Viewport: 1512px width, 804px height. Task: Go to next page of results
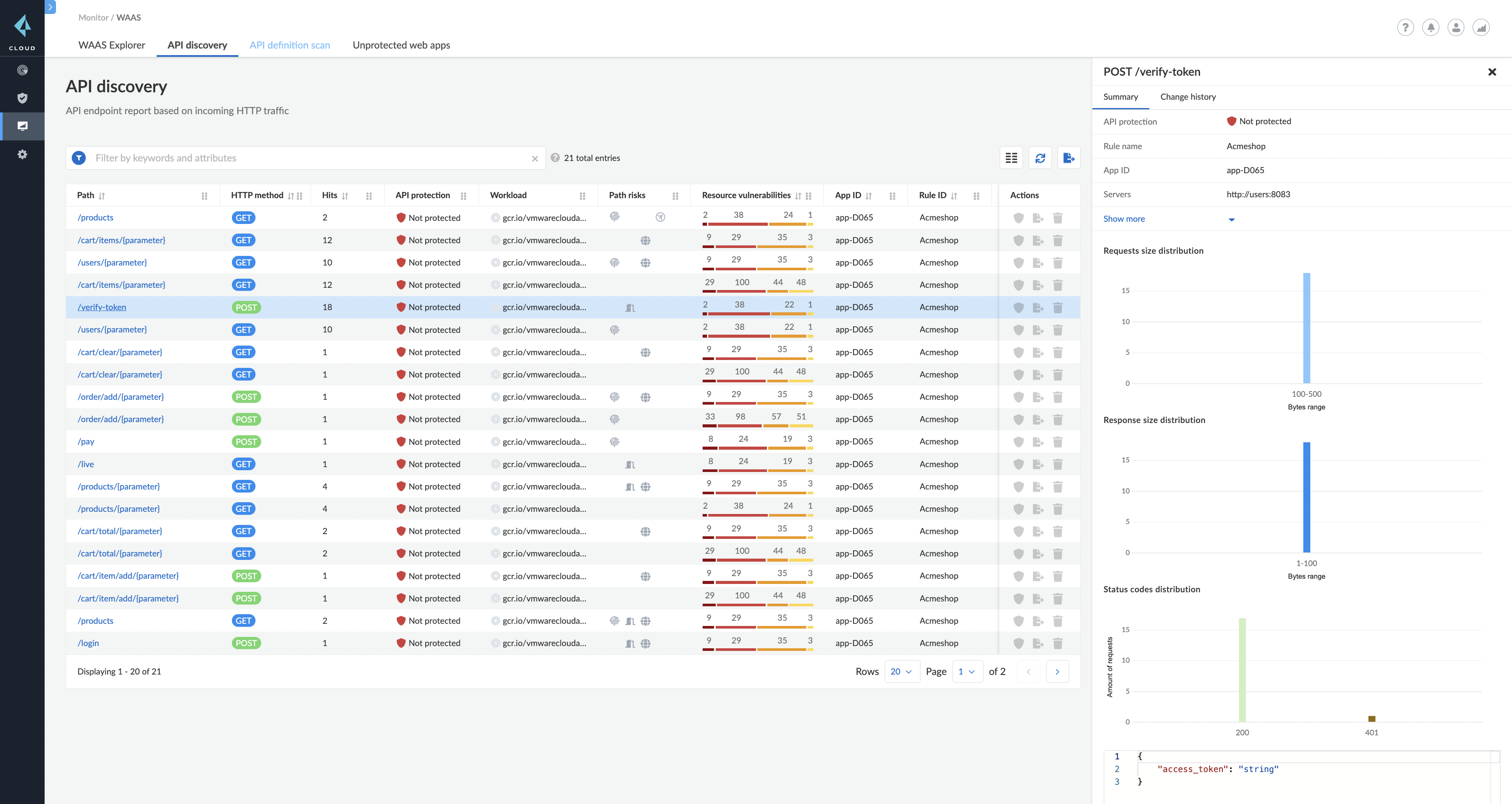pyautogui.click(x=1057, y=671)
